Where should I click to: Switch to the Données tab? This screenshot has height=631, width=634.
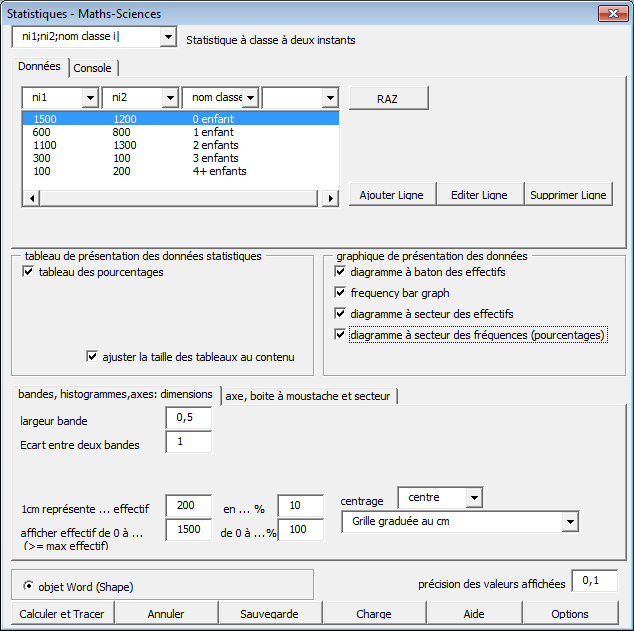(40, 66)
